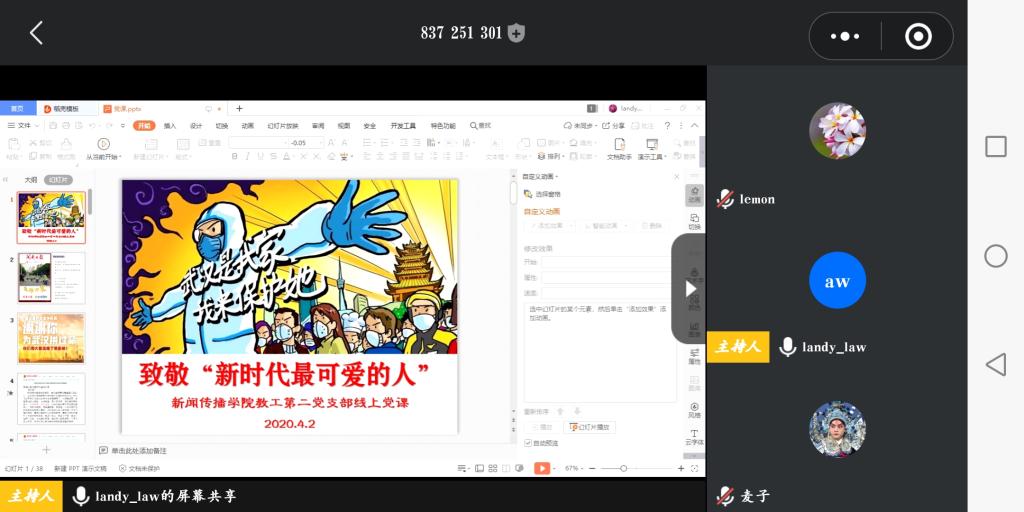Switch to 幻灯片 thumbnail view toggle

(x=59, y=180)
